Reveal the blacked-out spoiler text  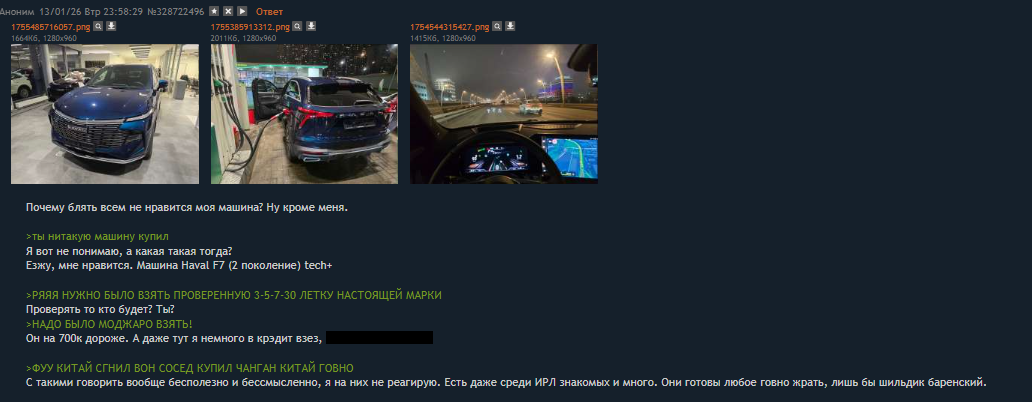[380, 338]
